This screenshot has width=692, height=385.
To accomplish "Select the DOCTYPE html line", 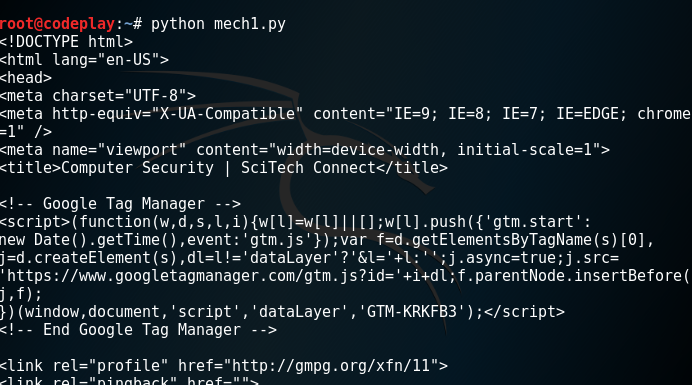I will (x=66, y=42).
